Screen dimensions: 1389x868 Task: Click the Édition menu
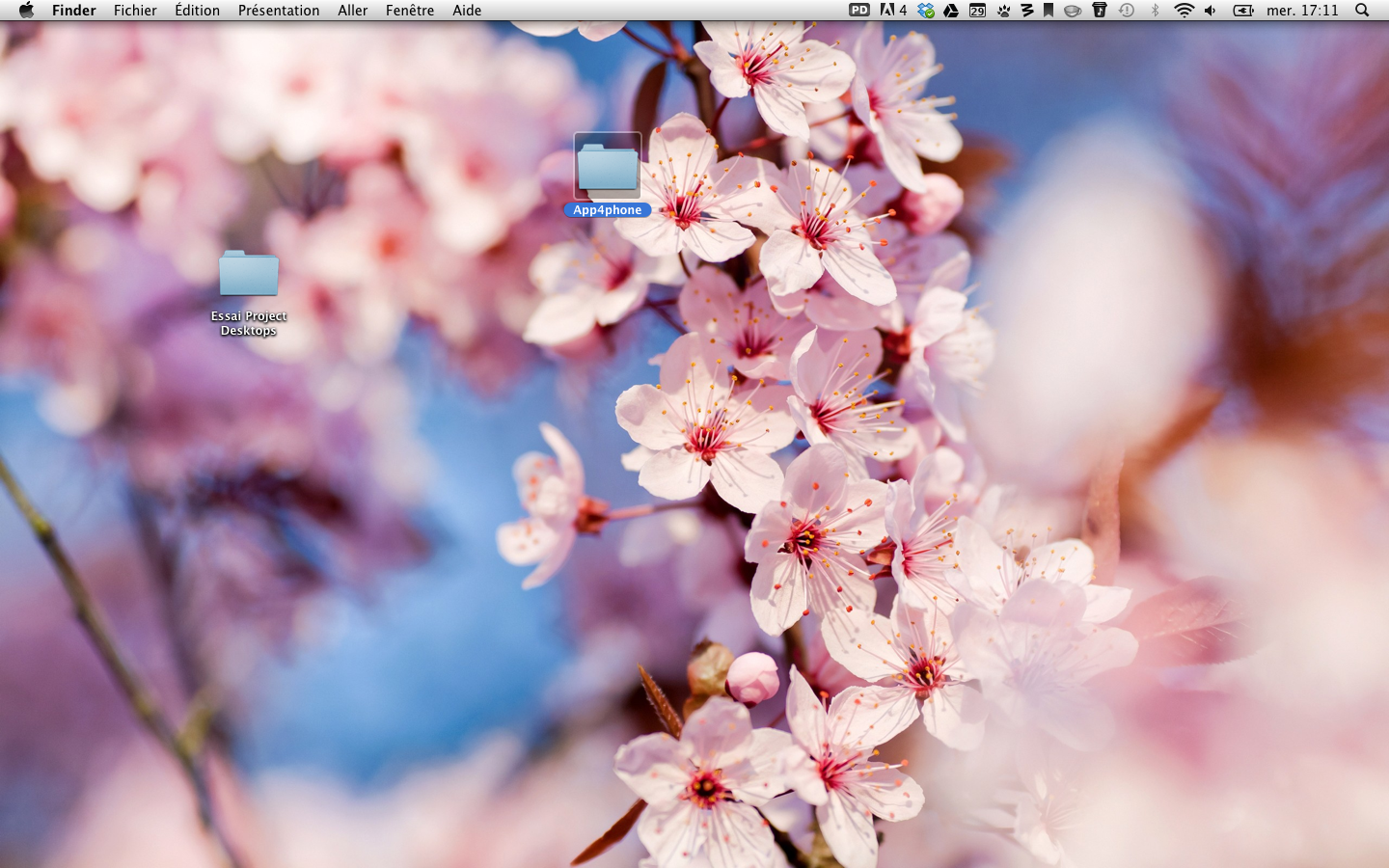[197, 11]
